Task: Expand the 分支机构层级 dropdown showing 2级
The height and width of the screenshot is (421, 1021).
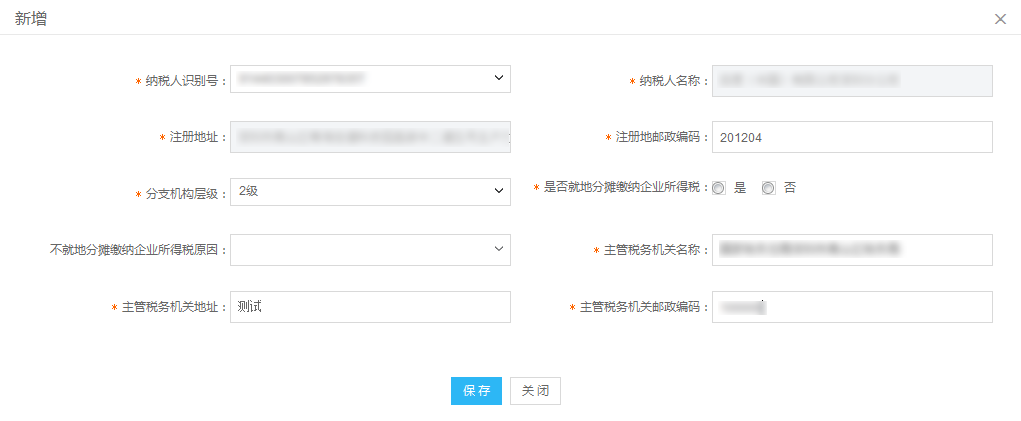Action: coord(371,192)
